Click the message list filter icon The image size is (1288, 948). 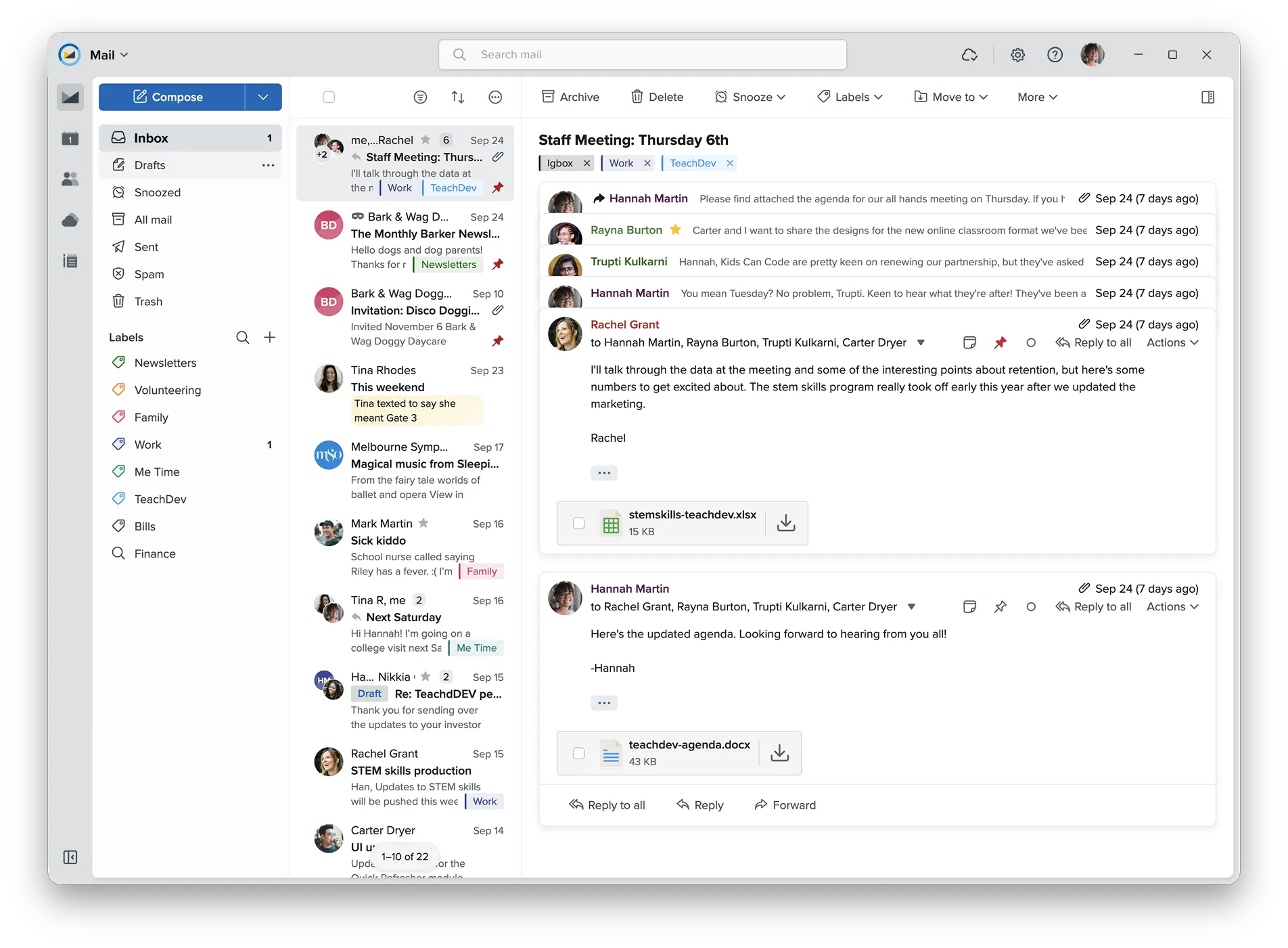420,97
